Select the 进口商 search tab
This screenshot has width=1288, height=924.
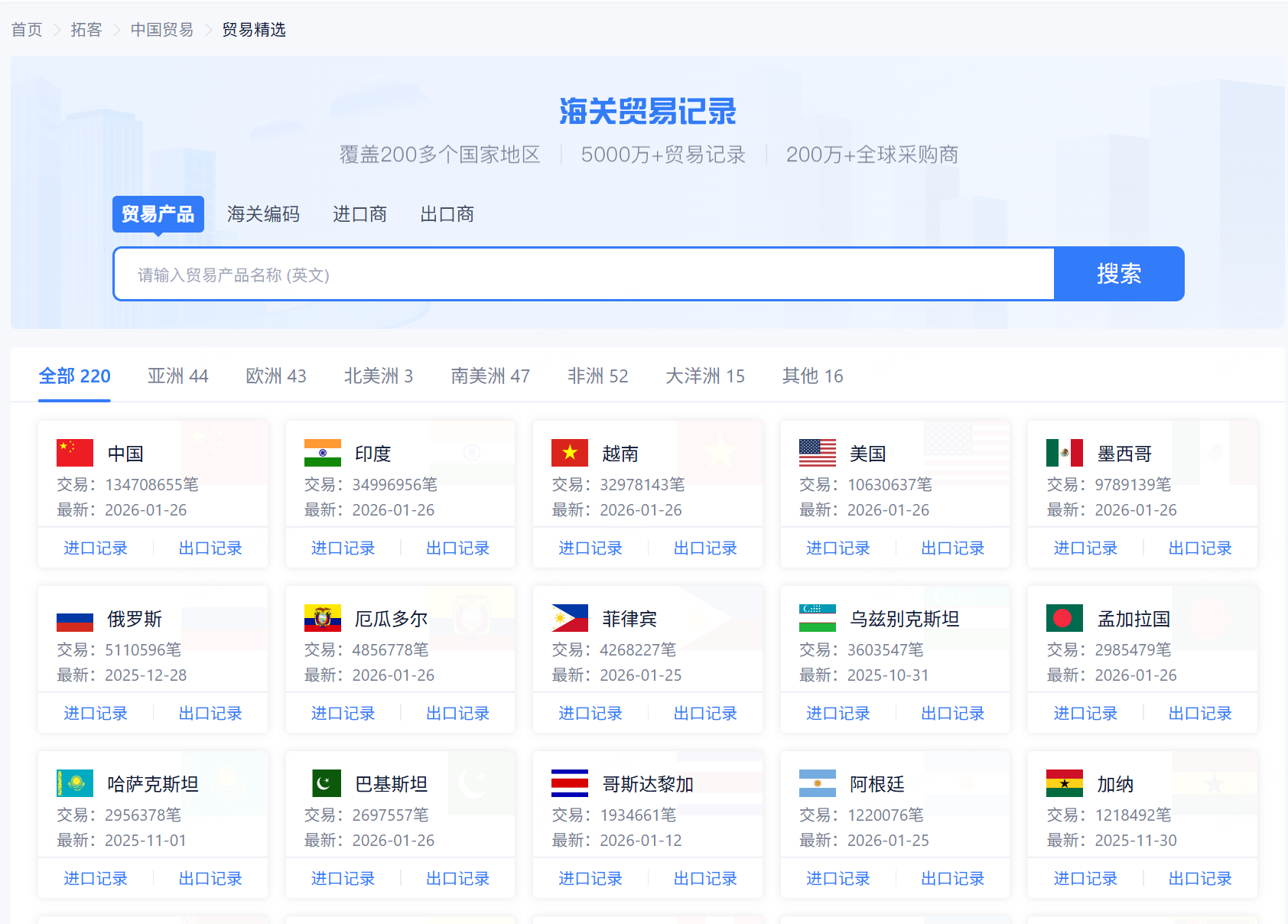[359, 214]
